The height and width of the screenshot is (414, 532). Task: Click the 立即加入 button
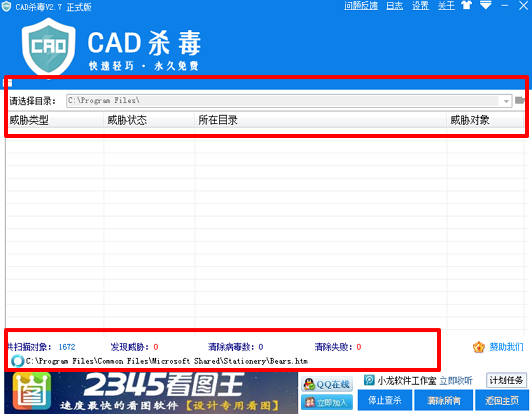[x=327, y=402]
